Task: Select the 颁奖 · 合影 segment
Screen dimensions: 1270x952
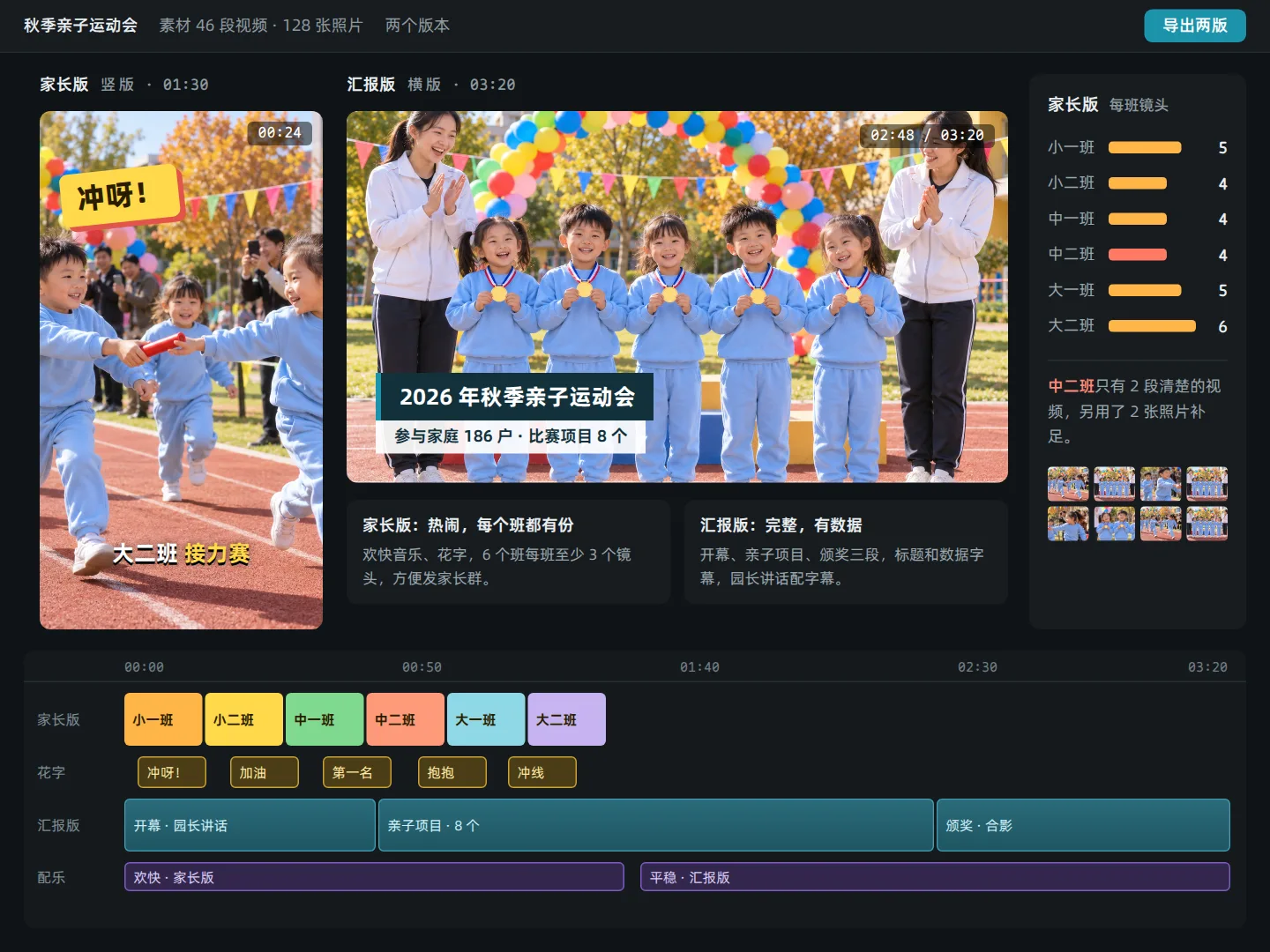Action: 1083,825
